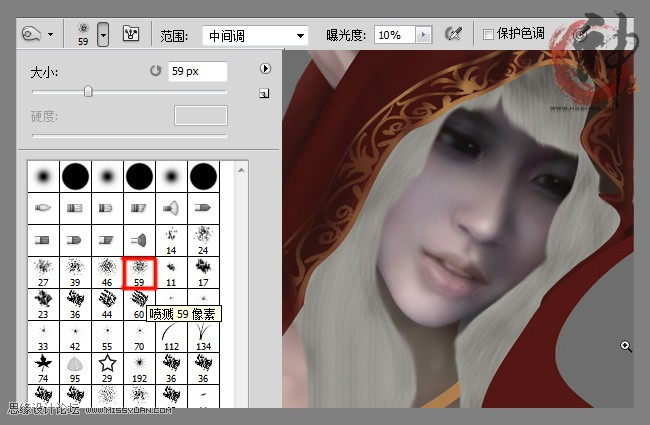
Task: Select the leaf 95 brush preset
Action: click(x=75, y=368)
